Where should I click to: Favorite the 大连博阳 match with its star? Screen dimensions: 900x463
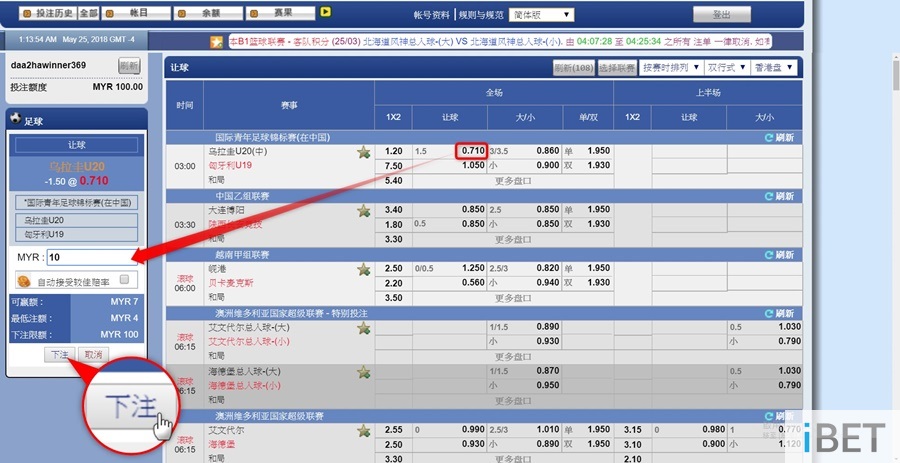363,211
